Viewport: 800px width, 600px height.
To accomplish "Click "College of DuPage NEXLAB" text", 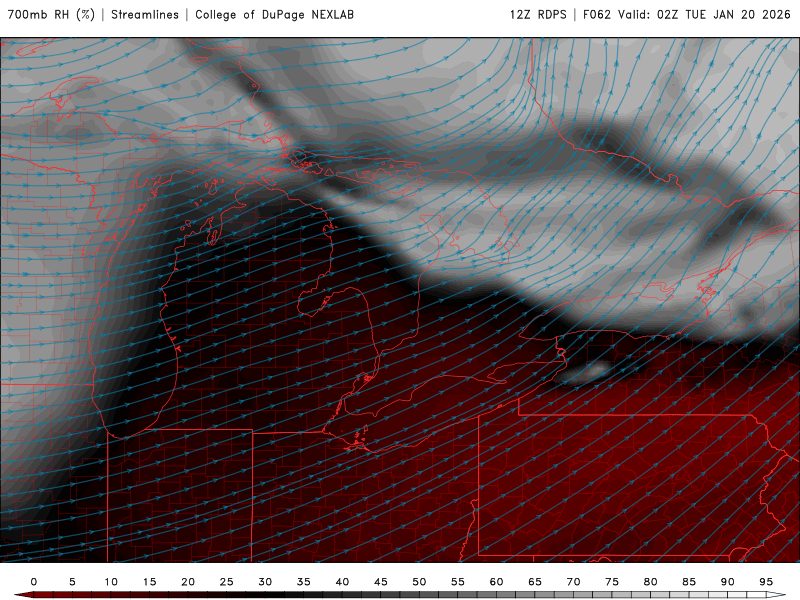I will [274, 15].
